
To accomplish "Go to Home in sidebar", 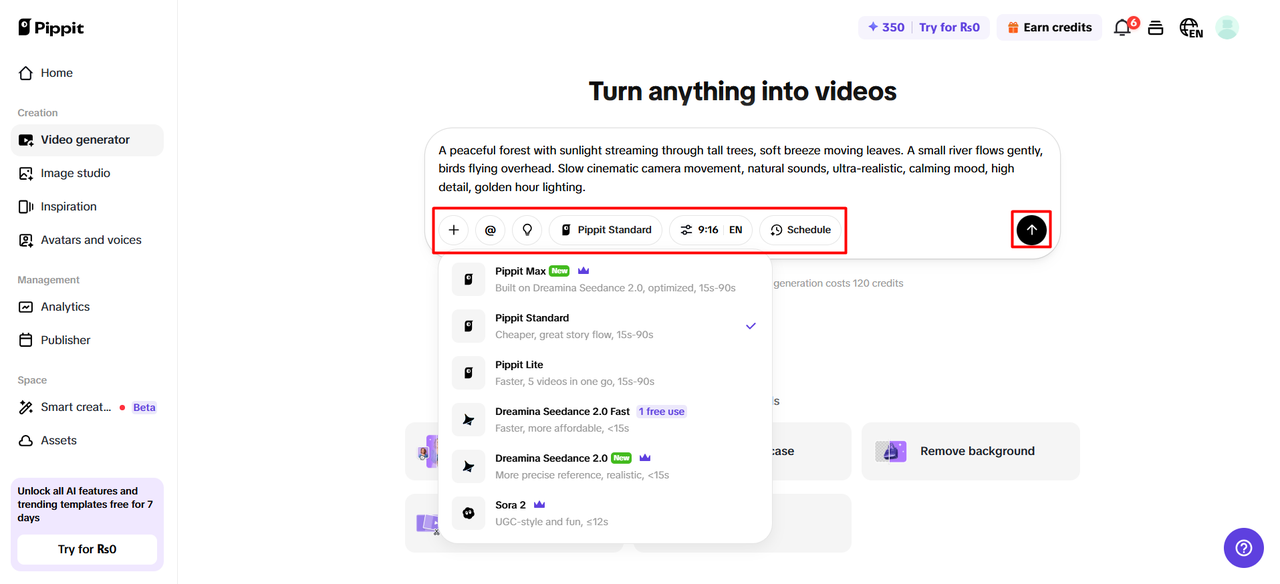I will 87,73.
